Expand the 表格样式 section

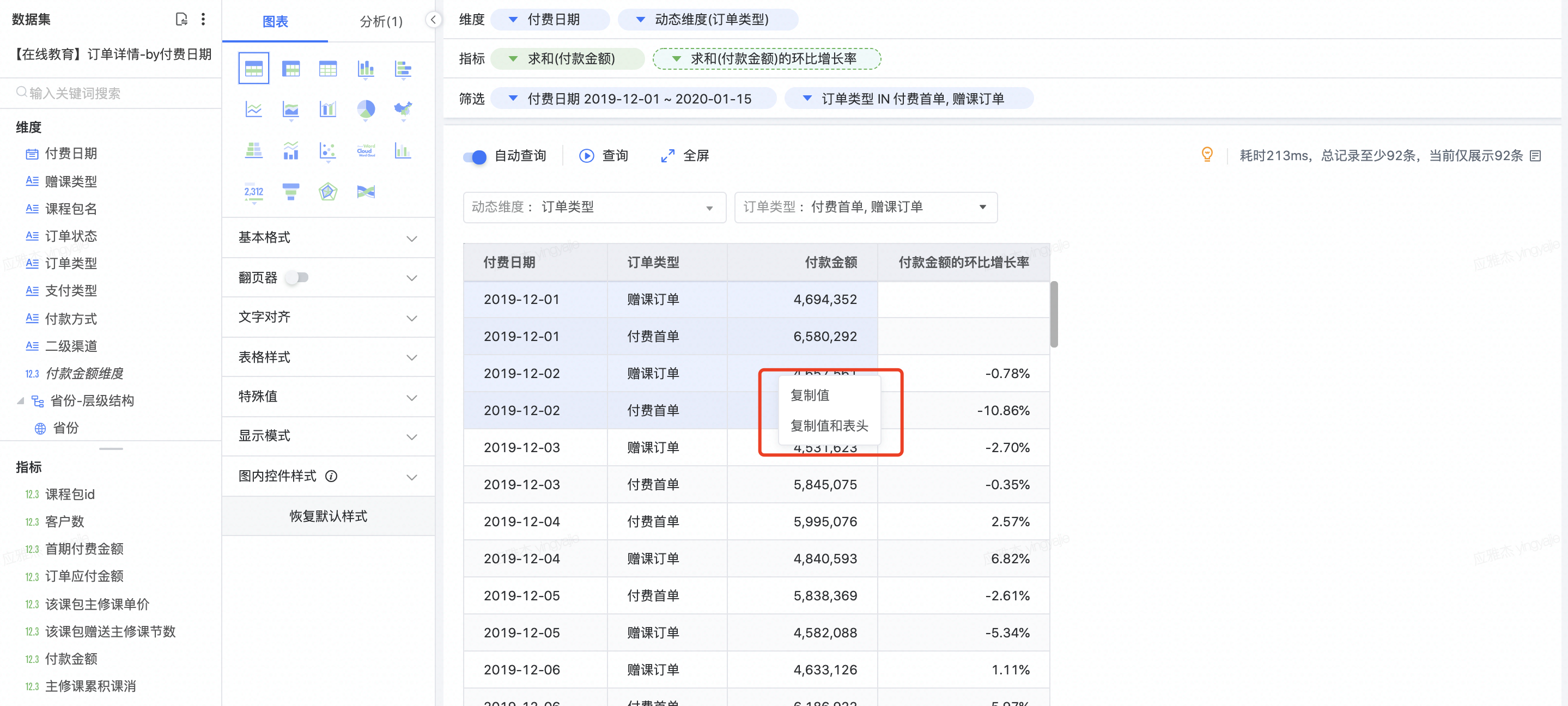click(327, 357)
